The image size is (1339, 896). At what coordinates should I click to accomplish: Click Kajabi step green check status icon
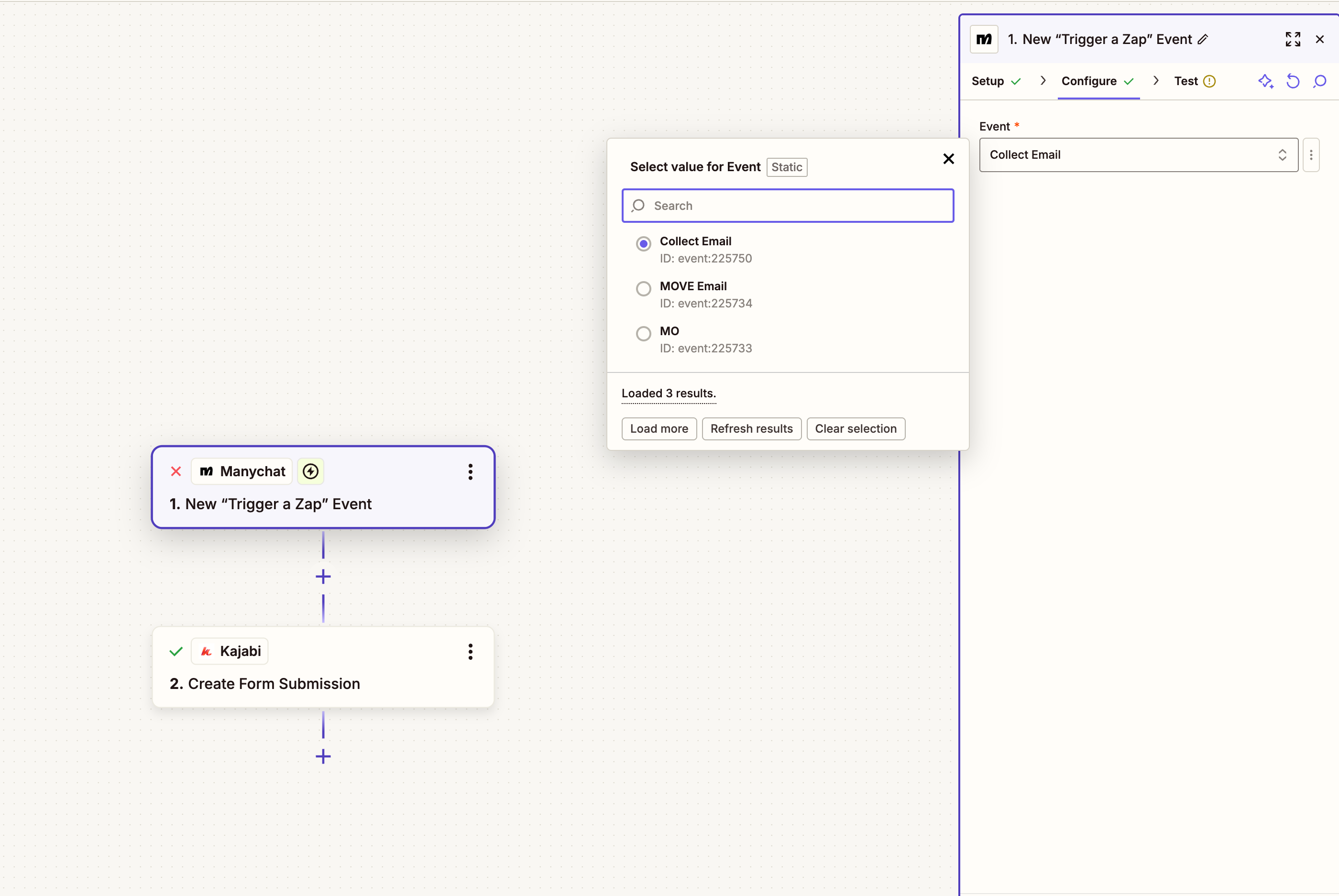click(x=176, y=651)
